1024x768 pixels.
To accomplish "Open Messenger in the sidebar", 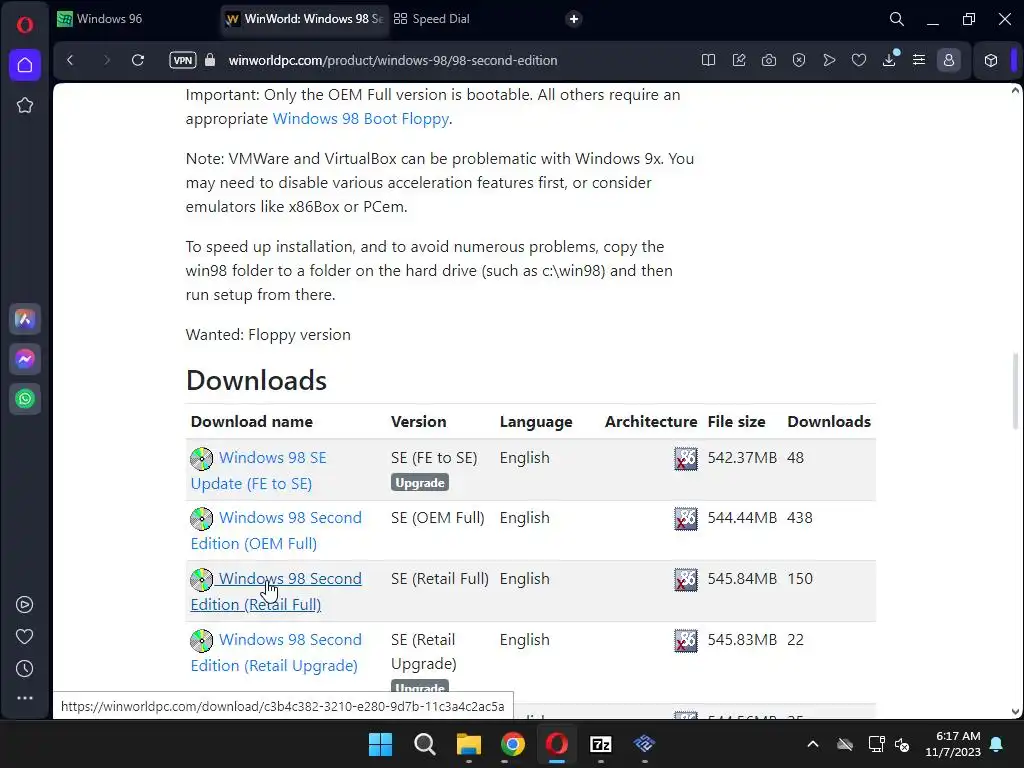I will pos(25,359).
